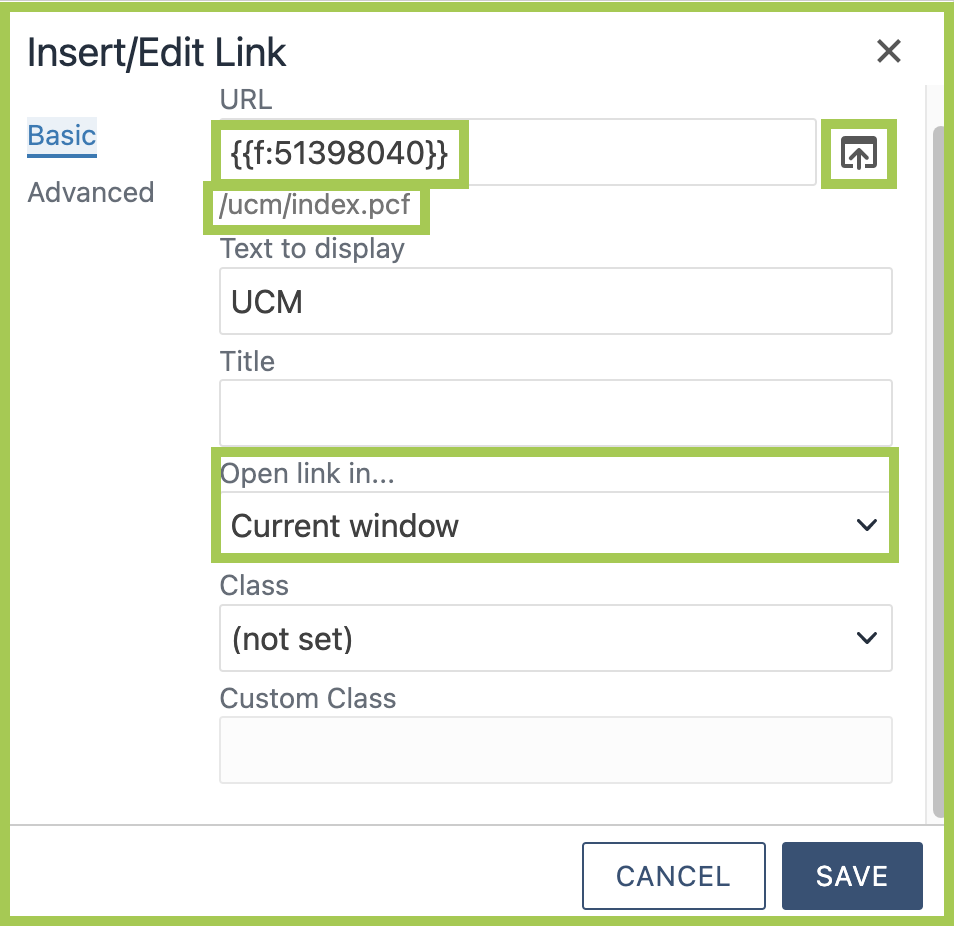Click the Custom Class text box
Image resolution: width=954 pixels, height=926 pixels.
point(555,749)
